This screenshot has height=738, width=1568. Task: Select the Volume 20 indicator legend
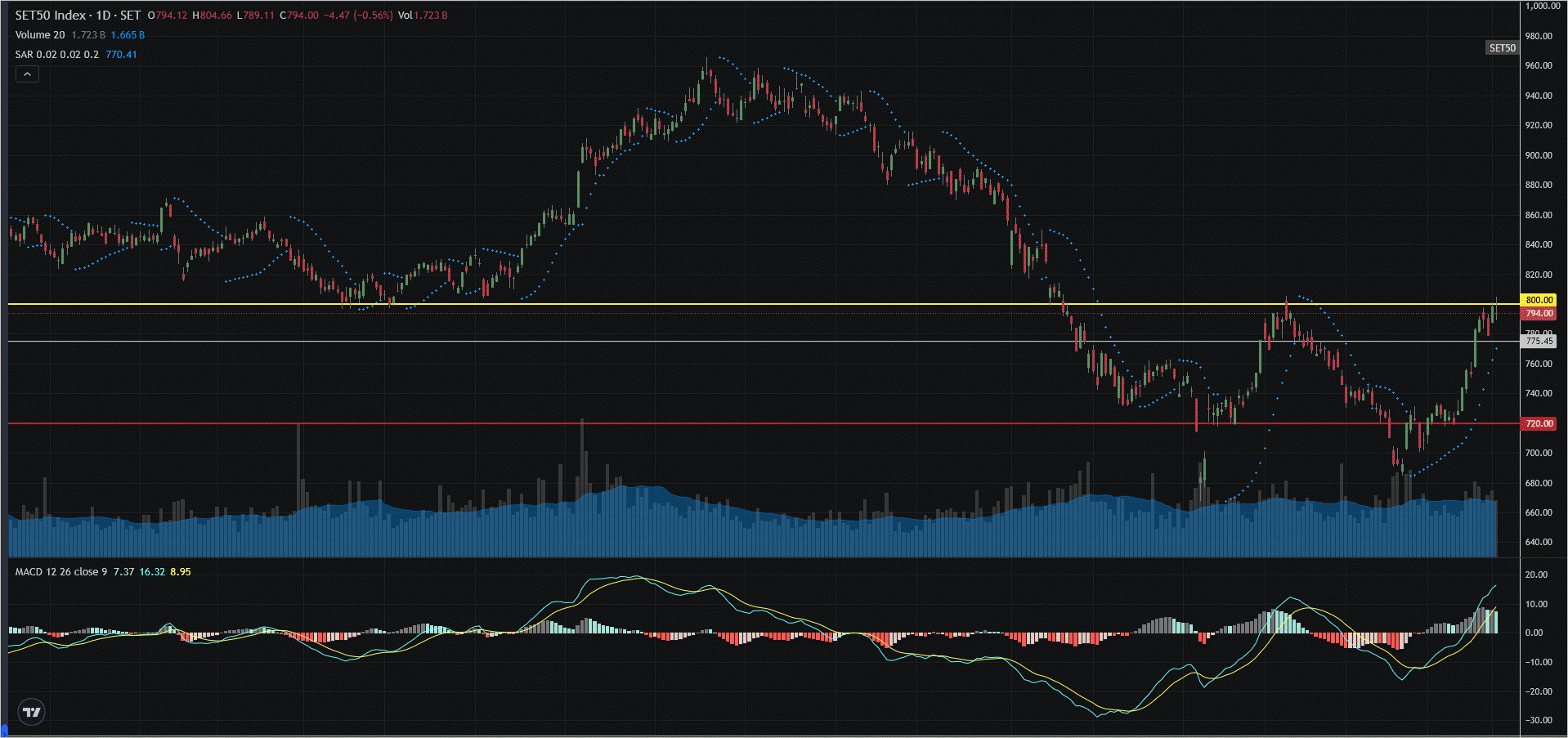(x=40, y=35)
